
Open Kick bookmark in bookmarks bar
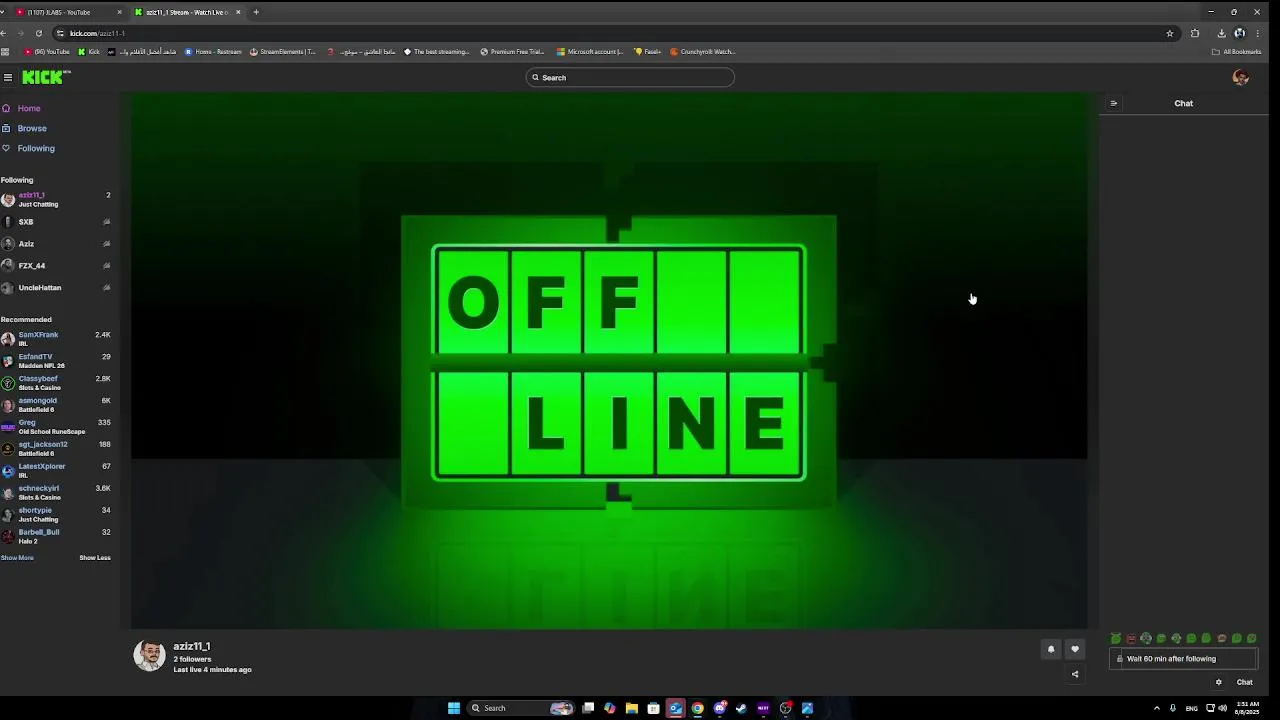tap(89, 52)
